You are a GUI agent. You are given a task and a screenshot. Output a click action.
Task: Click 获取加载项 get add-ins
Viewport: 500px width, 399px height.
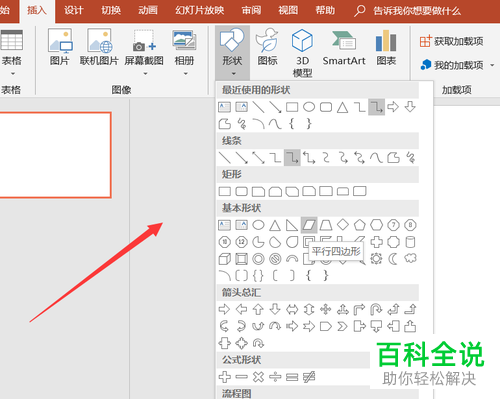(x=451, y=41)
